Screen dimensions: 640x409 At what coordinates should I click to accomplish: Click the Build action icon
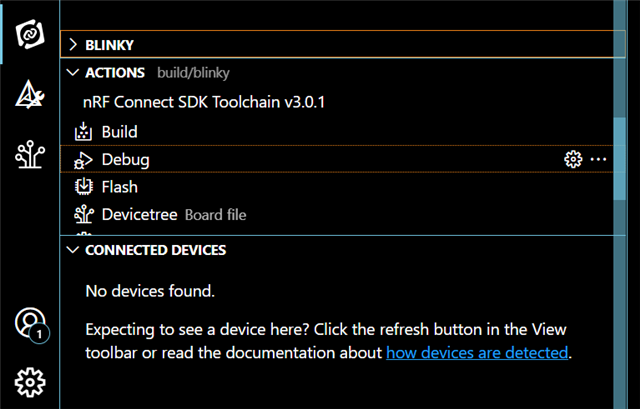click(83, 131)
